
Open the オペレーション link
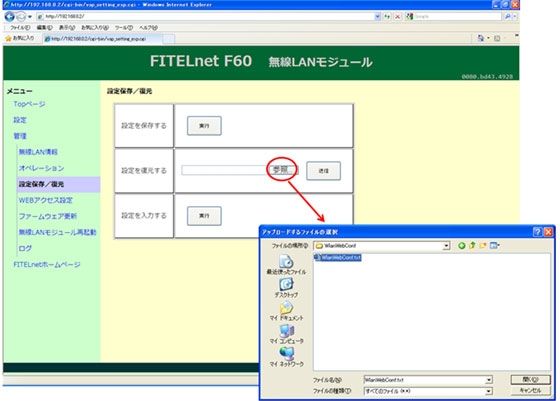41,168
